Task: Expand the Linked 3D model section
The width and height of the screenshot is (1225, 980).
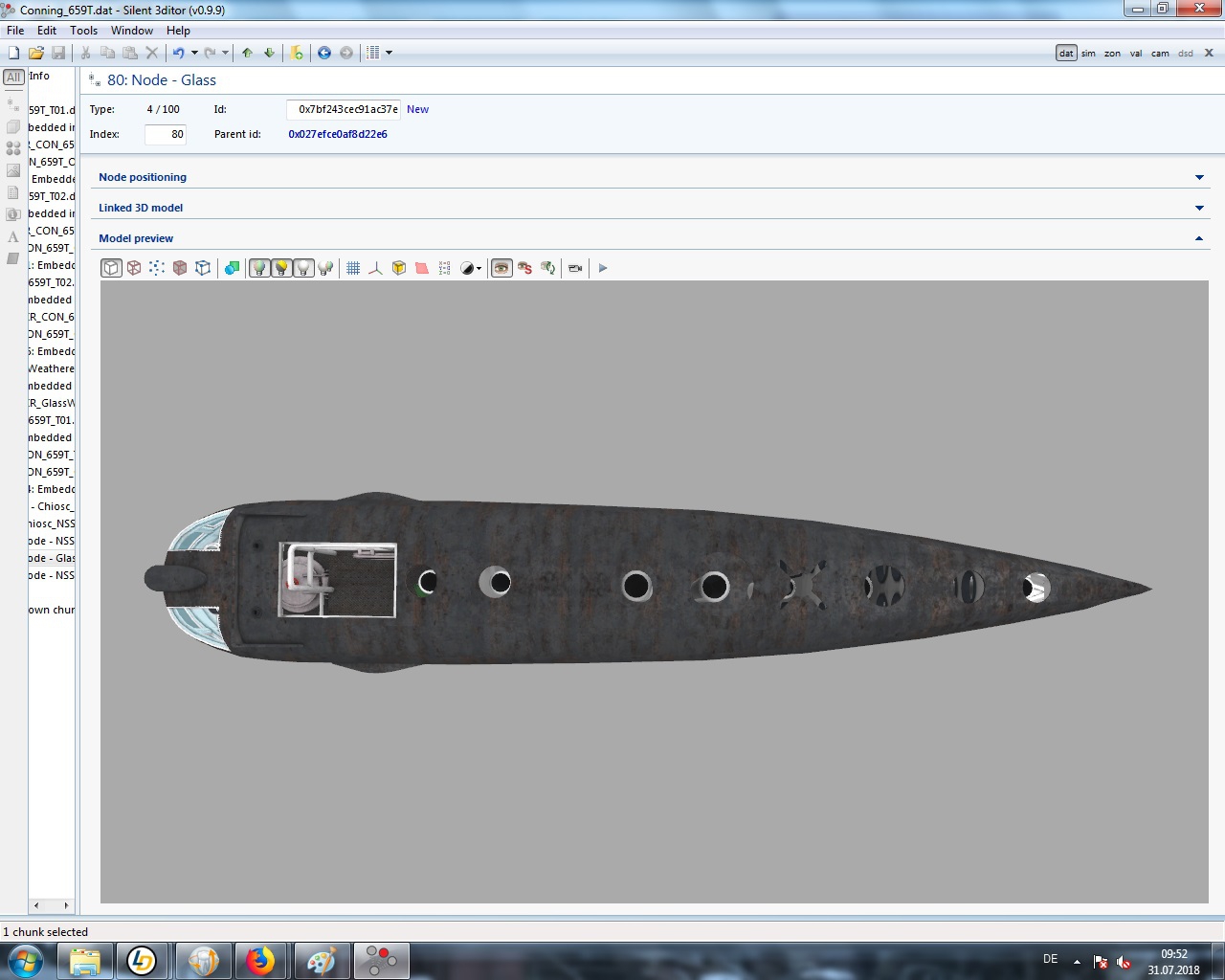Action: [1199, 208]
